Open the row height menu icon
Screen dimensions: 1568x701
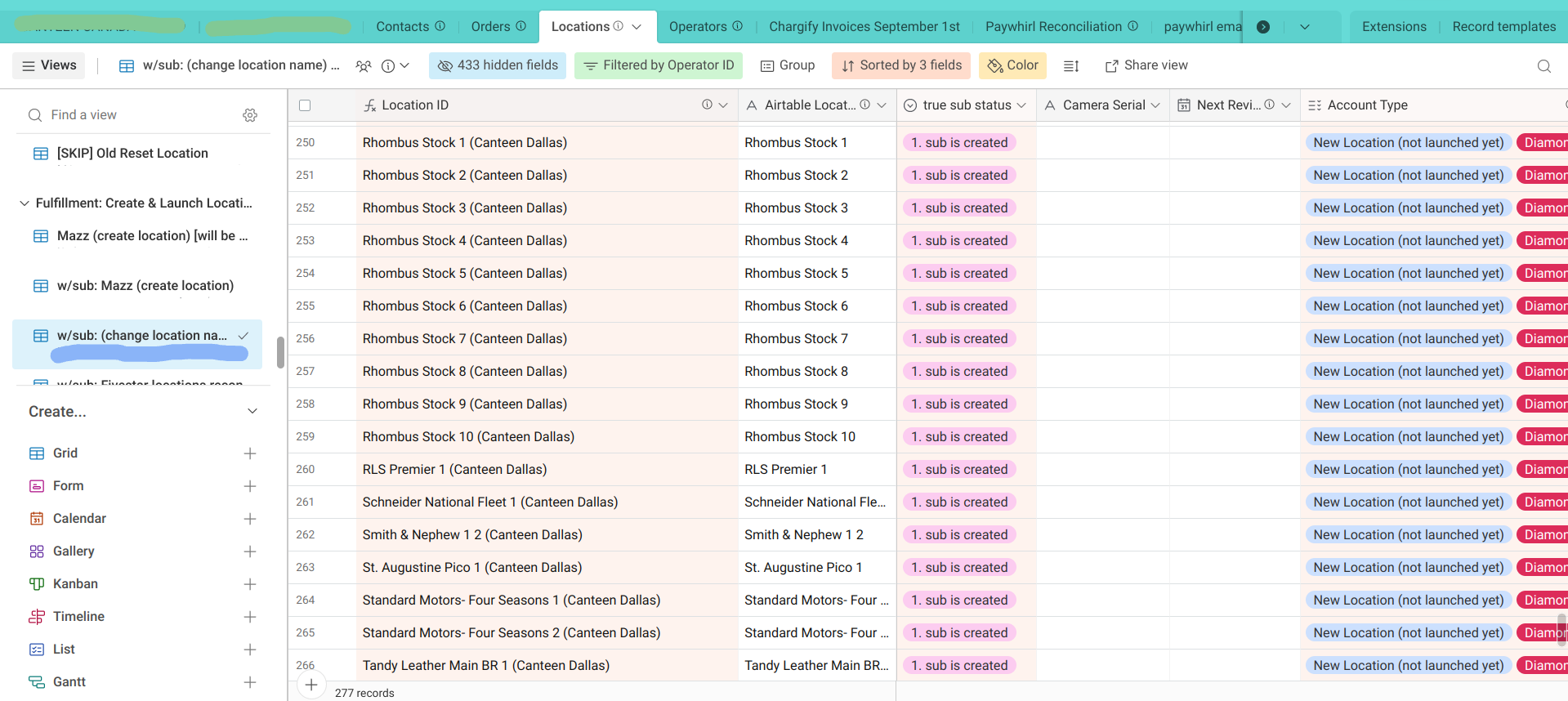(x=1071, y=66)
